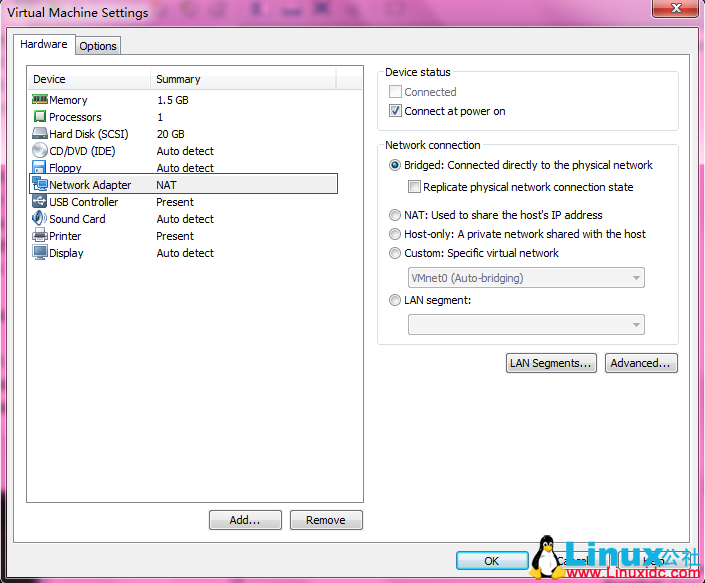705x583 pixels.
Task: Switch to the Options tab
Action: (x=98, y=46)
